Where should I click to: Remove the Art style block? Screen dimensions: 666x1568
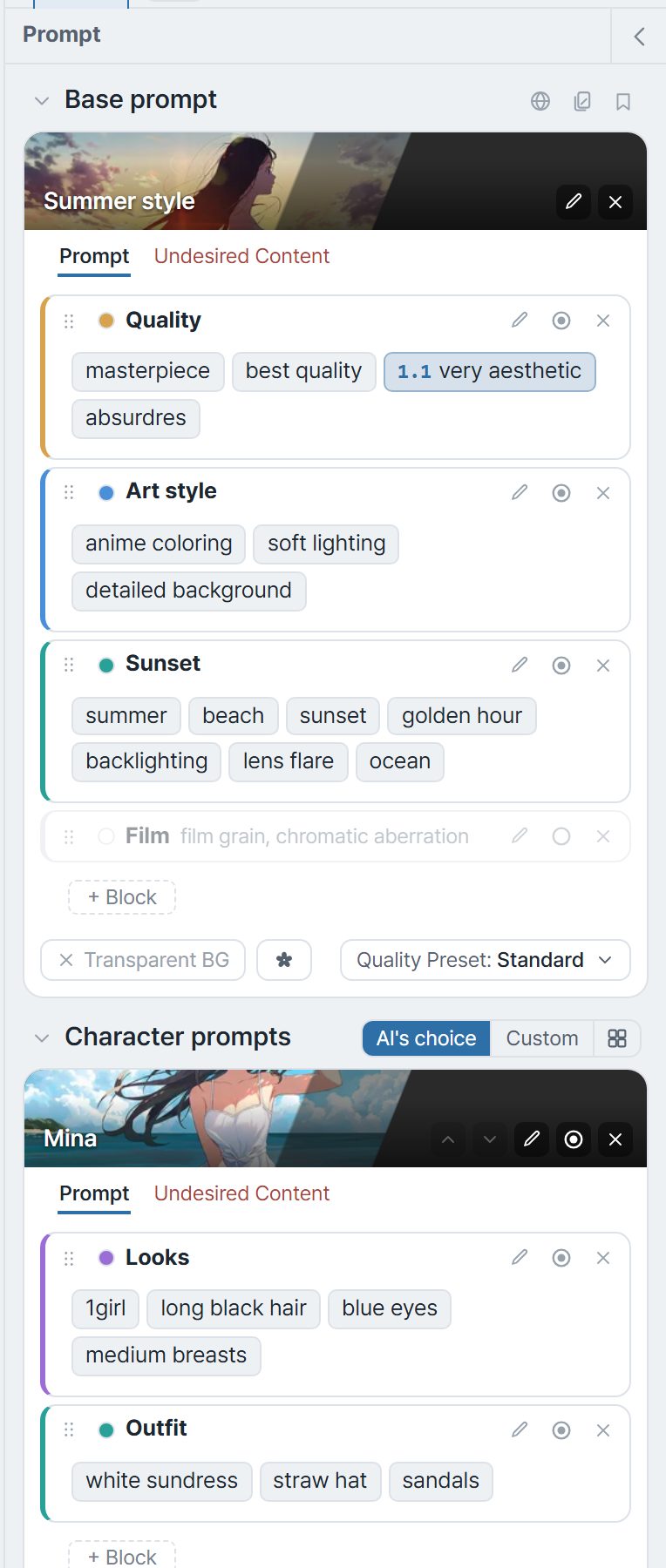pyautogui.click(x=603, y=493)
